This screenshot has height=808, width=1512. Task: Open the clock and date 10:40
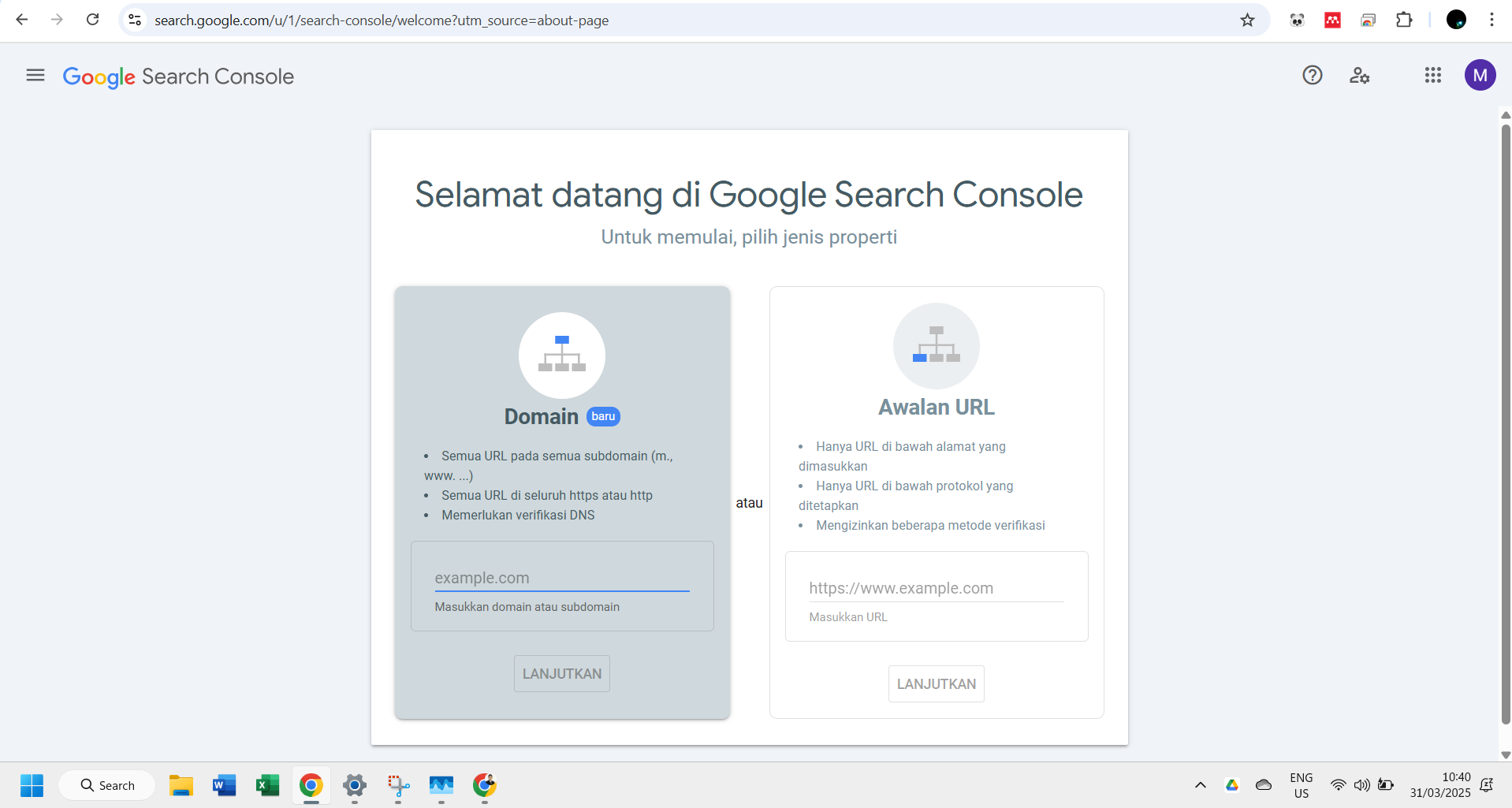(x=1440, y=785)
